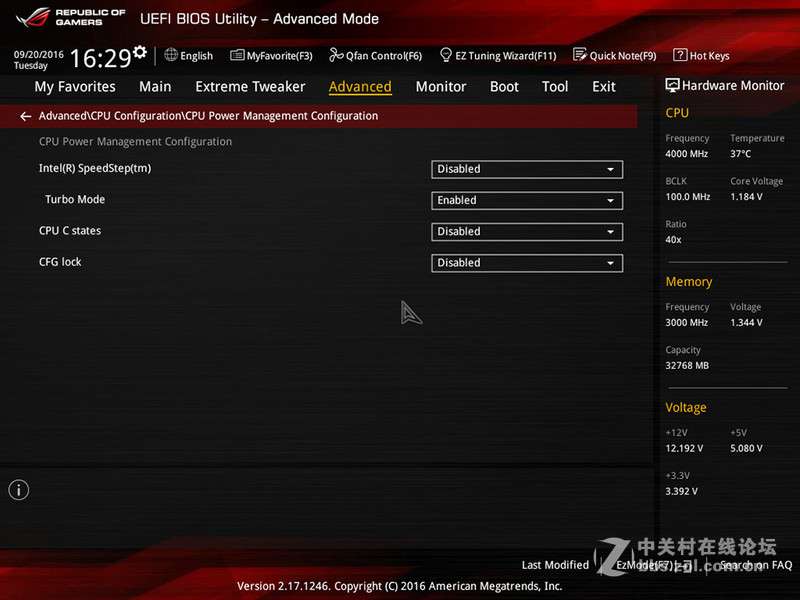Select the CFG lock label
Screen dimensions: 800x600
tap(60, 262)
